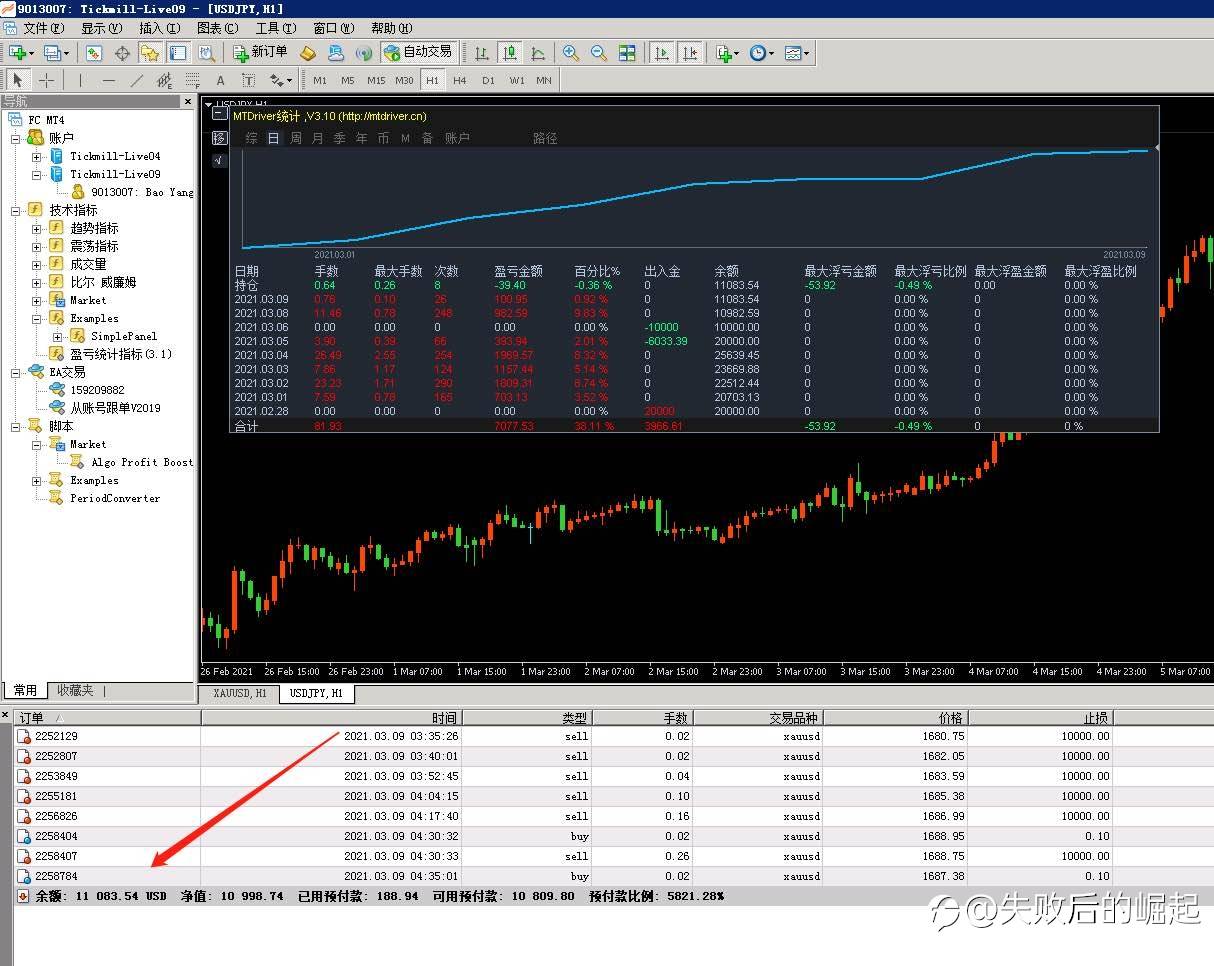The height and width of the screenshot is (966, 1214).
Task: Select the cursor arrow tool
Action: 18,80
